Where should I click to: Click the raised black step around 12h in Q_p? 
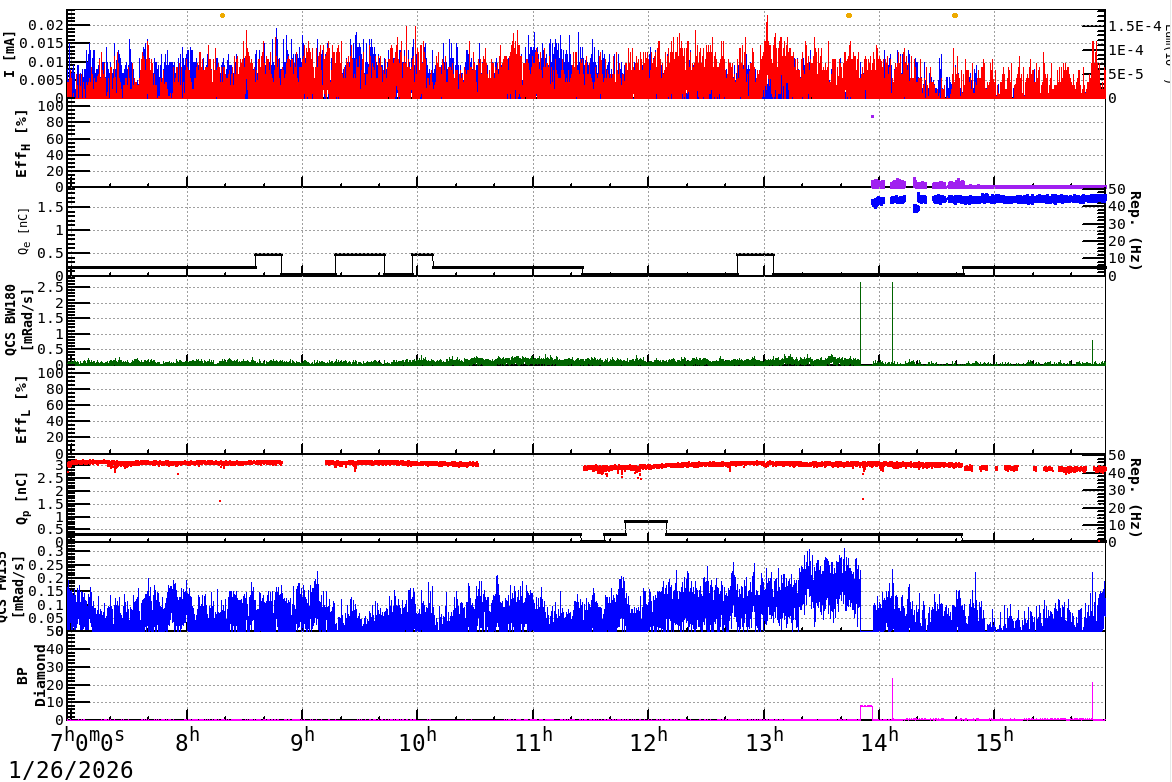[646, 521]
